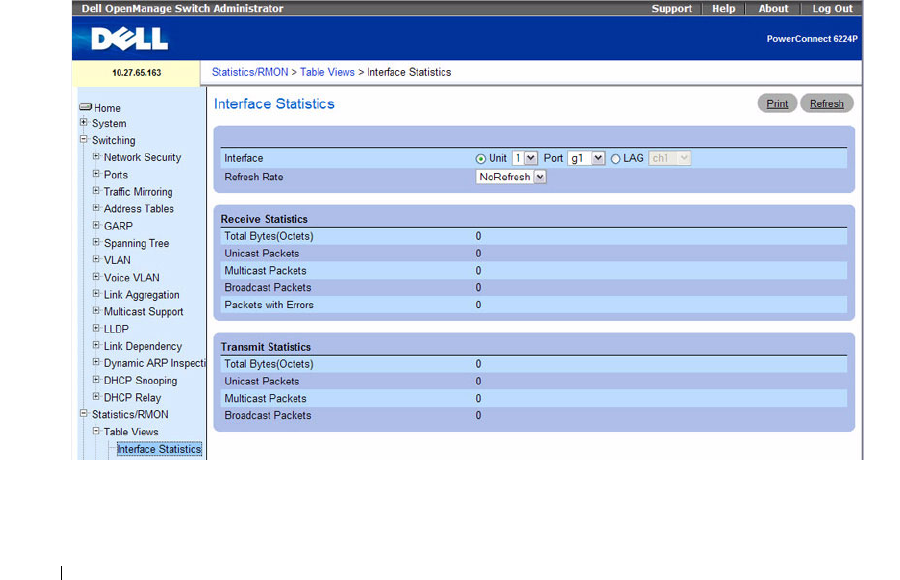Open Spanning Tree in the tree

pos(137,243)
